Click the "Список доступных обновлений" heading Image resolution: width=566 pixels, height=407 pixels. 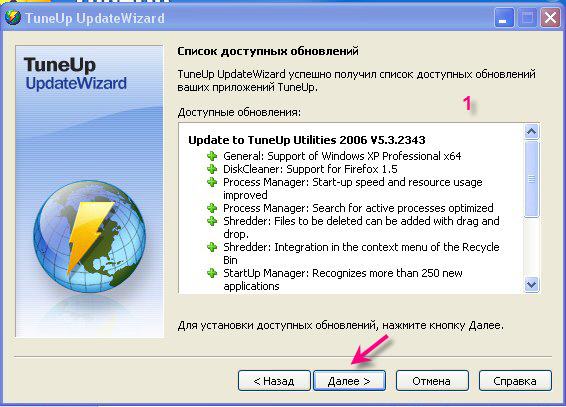tap(268, 51)
